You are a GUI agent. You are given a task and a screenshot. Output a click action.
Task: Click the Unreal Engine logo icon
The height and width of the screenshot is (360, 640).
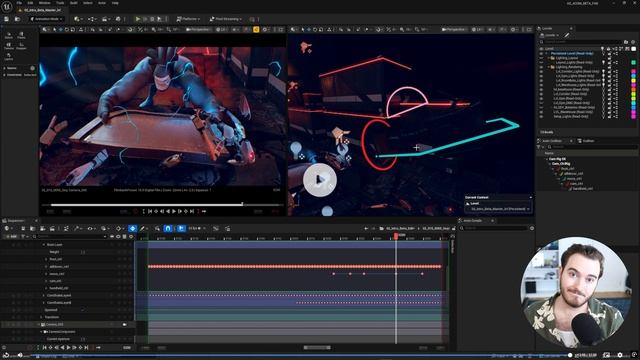click(7, 6)
